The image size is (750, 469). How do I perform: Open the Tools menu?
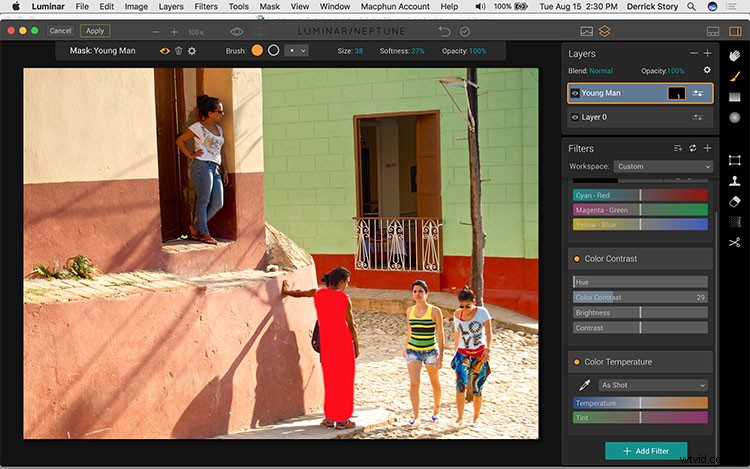tap(238, 7)
